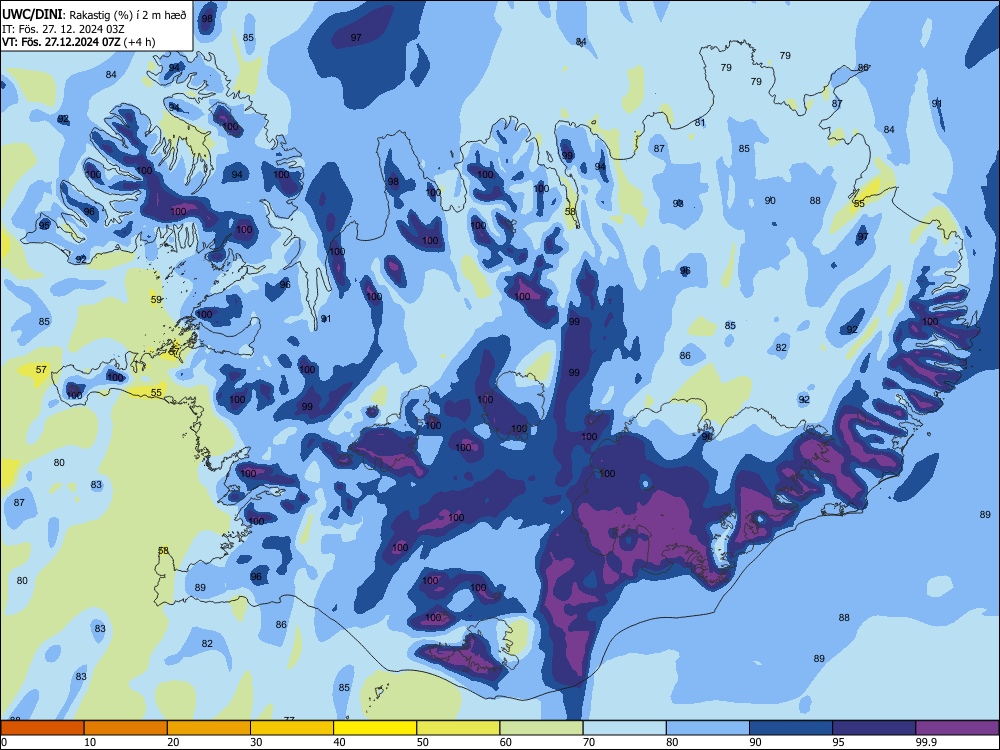
Task: Click the legend tick label 50
Action: click(x=423, y=742)
